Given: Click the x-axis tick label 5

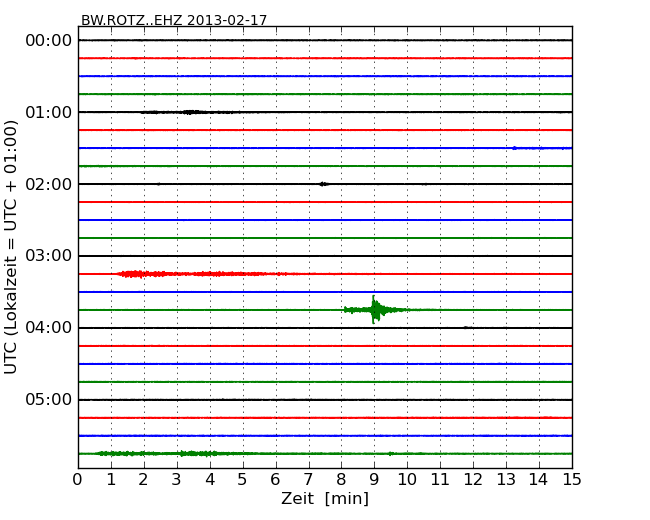Looking at the screenshot, I should point(243,480).
